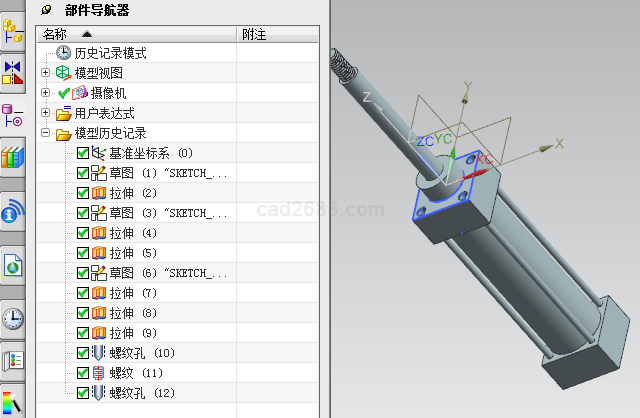Click the 附注 column header

(254, 34)
